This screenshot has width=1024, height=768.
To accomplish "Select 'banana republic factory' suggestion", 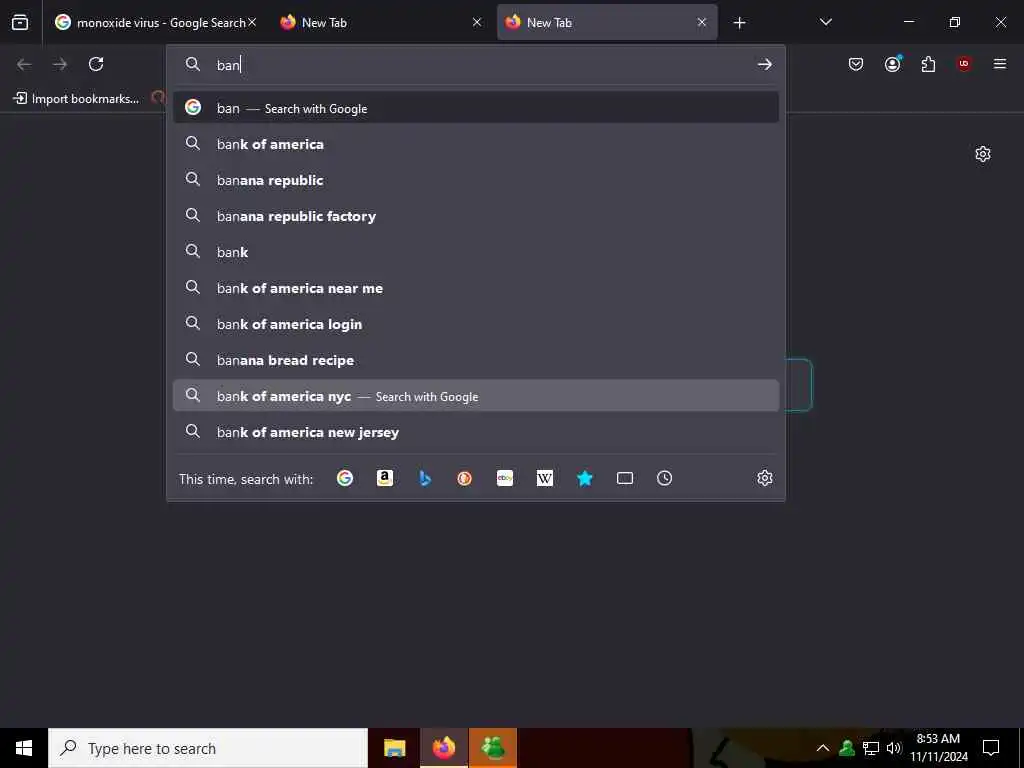I will pos(475,216).
